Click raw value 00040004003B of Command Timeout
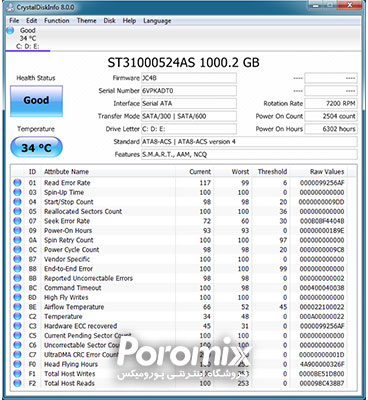The image size is (368, 400). tap(322, 288)
